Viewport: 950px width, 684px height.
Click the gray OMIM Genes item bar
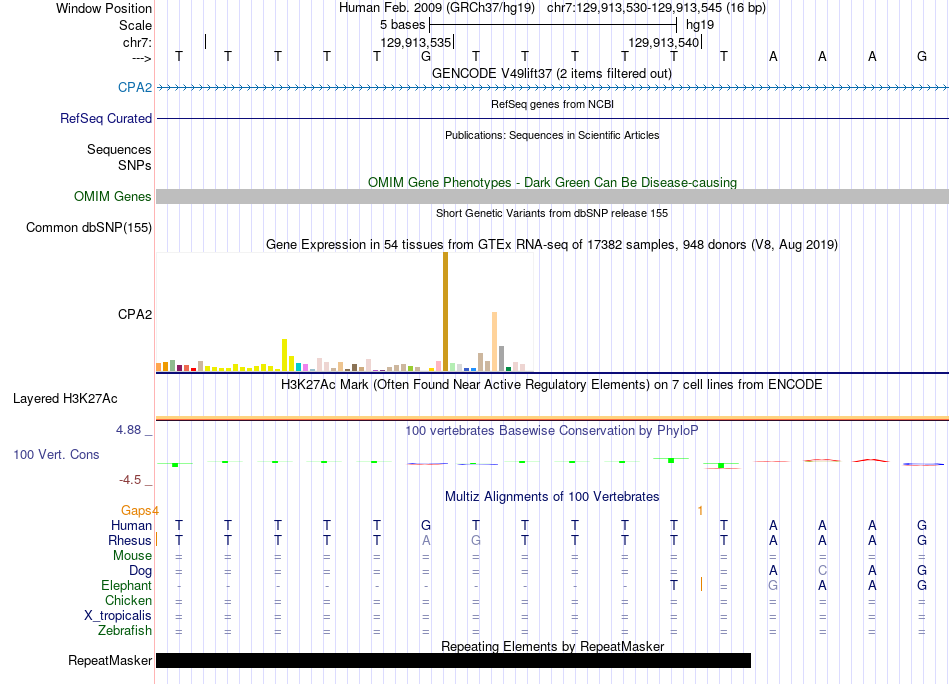pos(552,196)
